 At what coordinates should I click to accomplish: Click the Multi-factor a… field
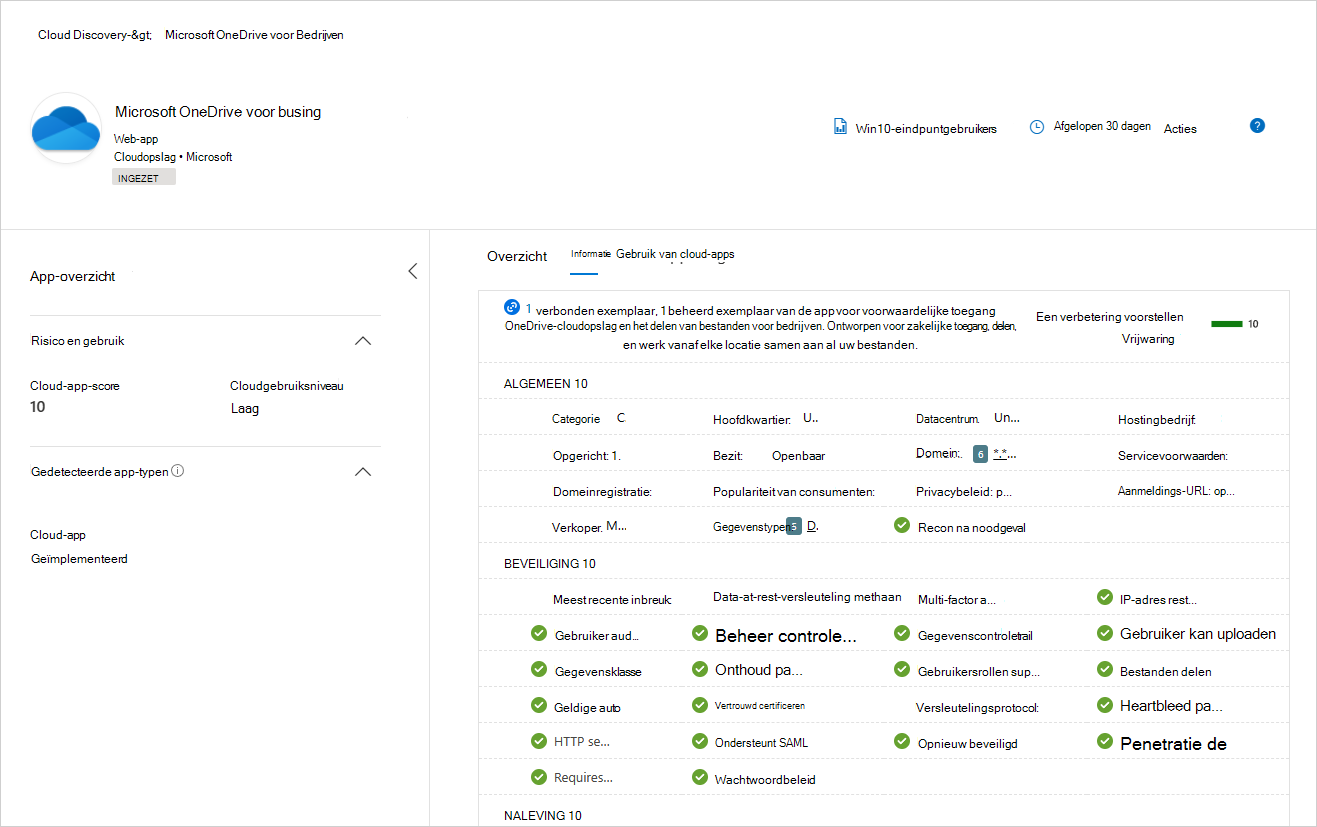pos(957,600)
